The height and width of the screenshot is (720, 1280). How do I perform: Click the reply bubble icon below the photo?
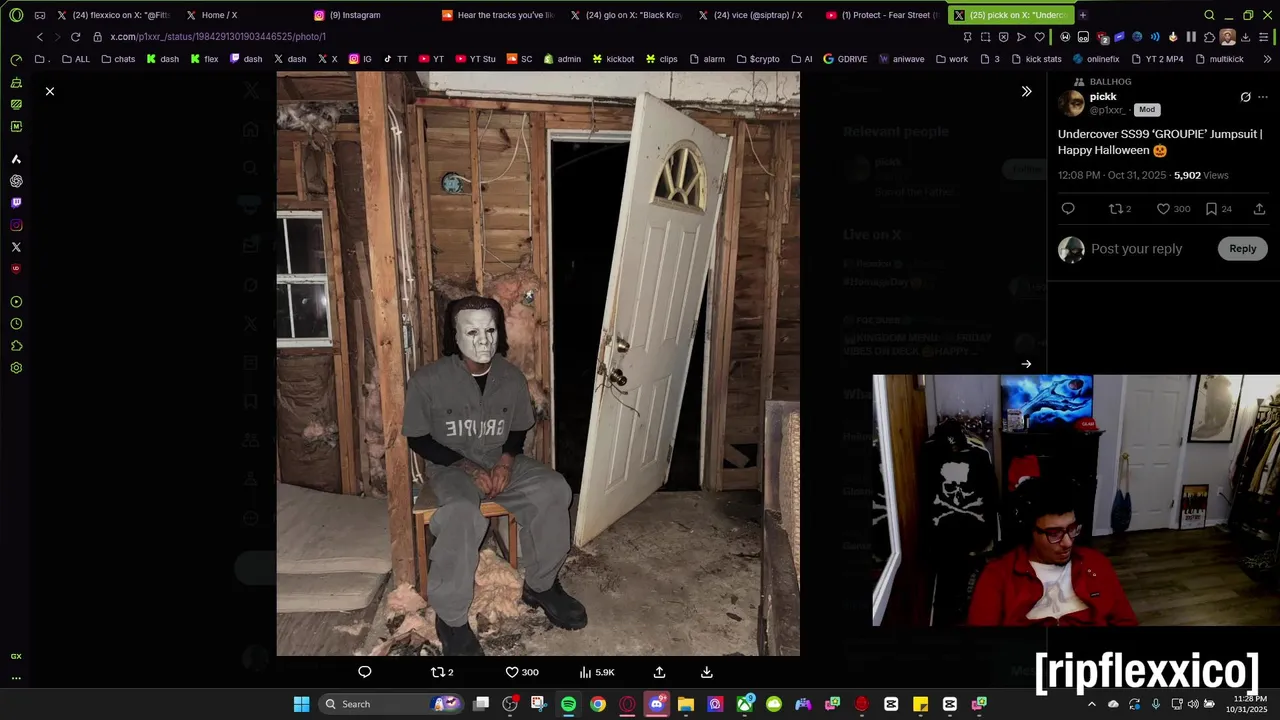click(x=365, y=672)
